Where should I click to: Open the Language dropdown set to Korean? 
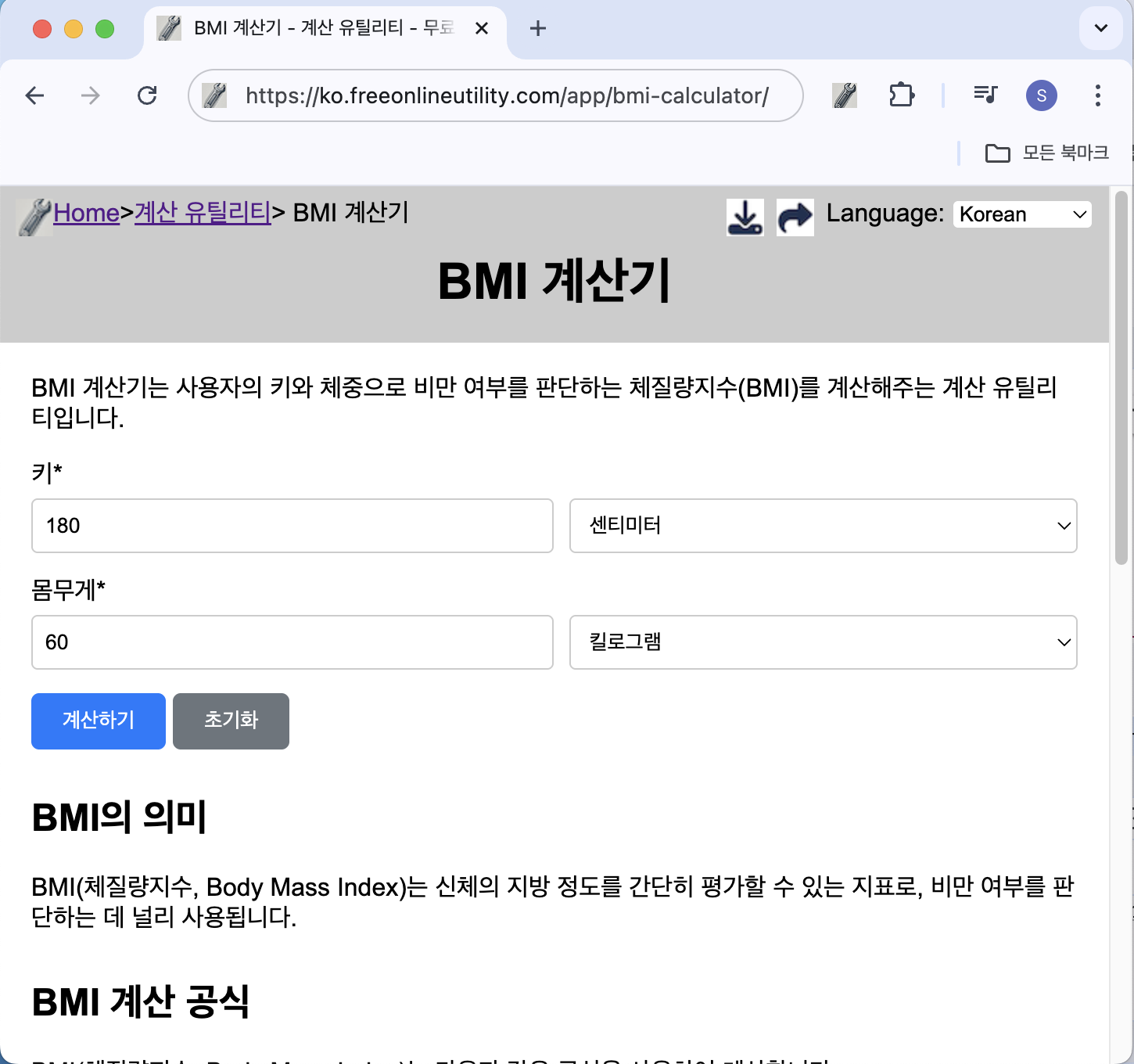coord(1022,214)
